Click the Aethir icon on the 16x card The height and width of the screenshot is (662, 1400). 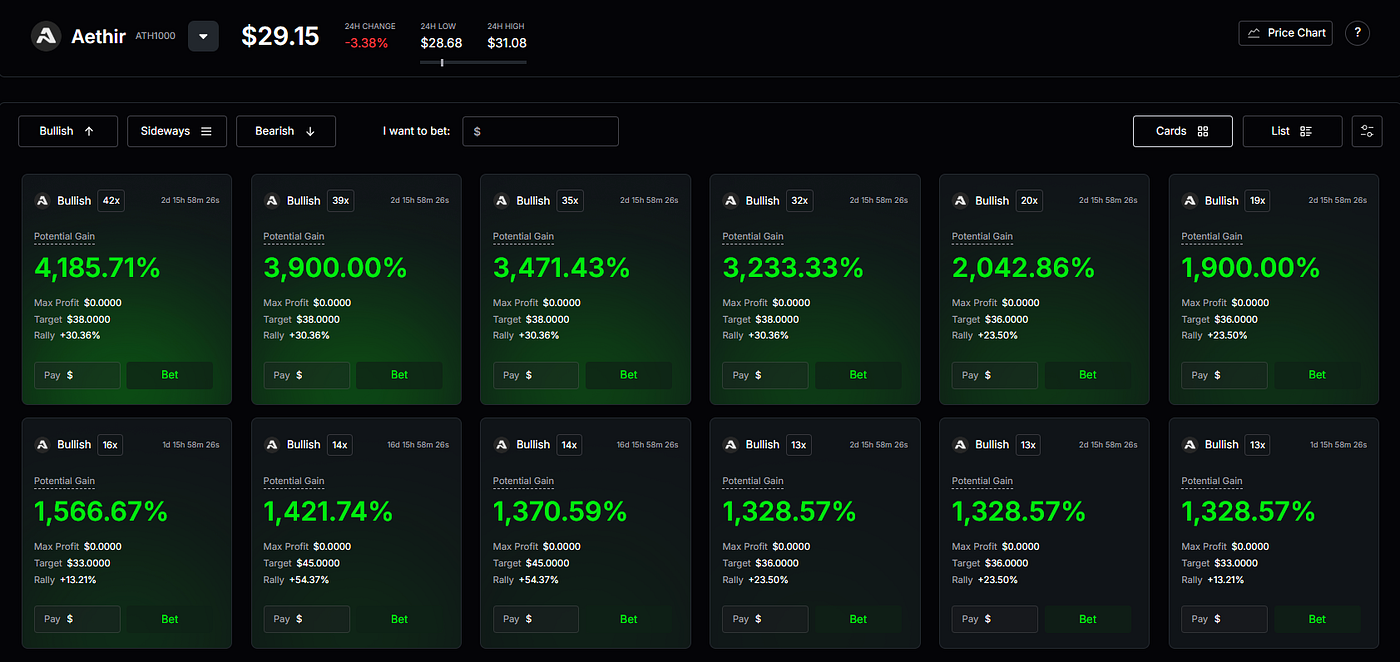43,444
